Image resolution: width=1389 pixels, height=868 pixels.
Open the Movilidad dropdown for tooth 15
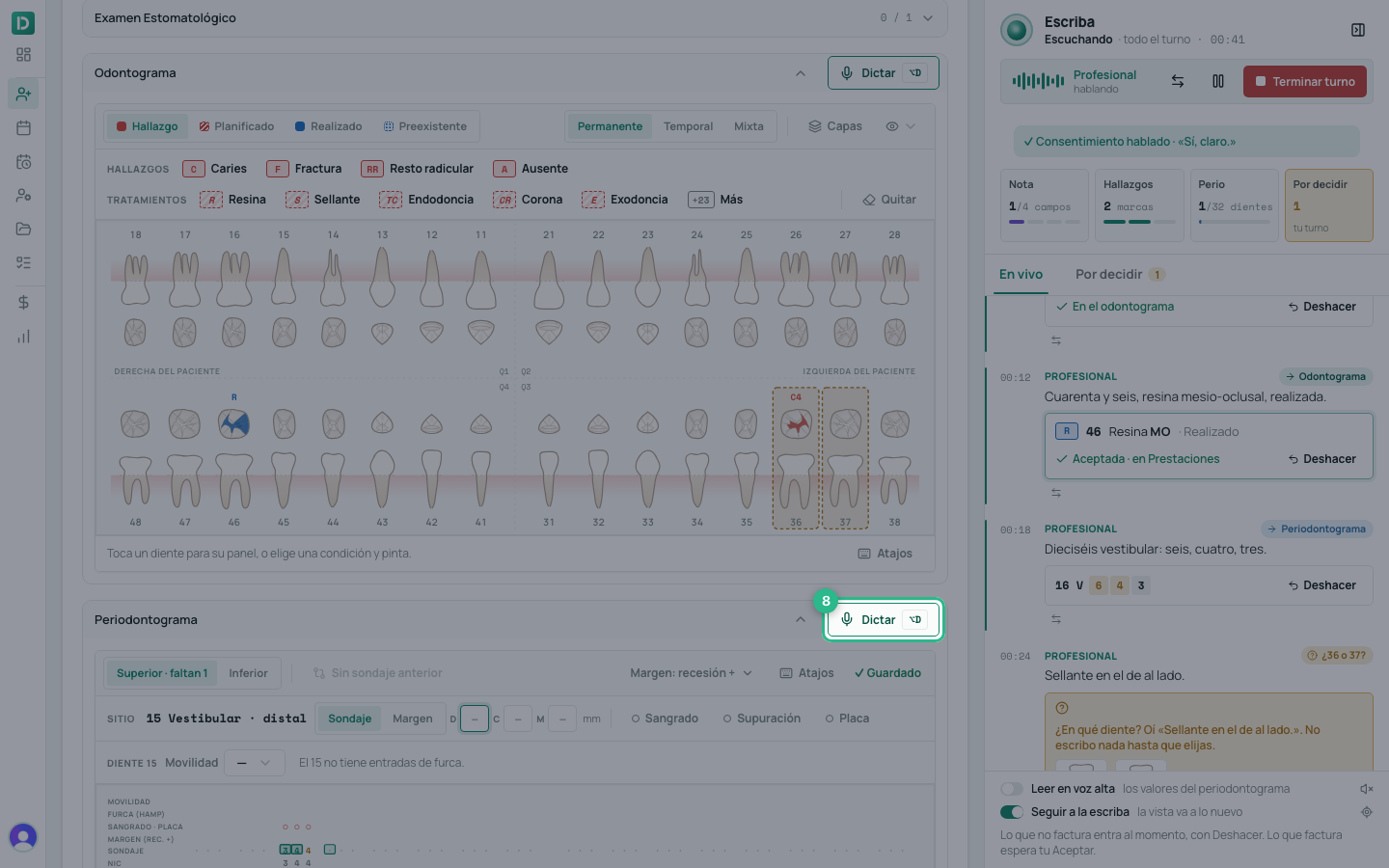255,763
